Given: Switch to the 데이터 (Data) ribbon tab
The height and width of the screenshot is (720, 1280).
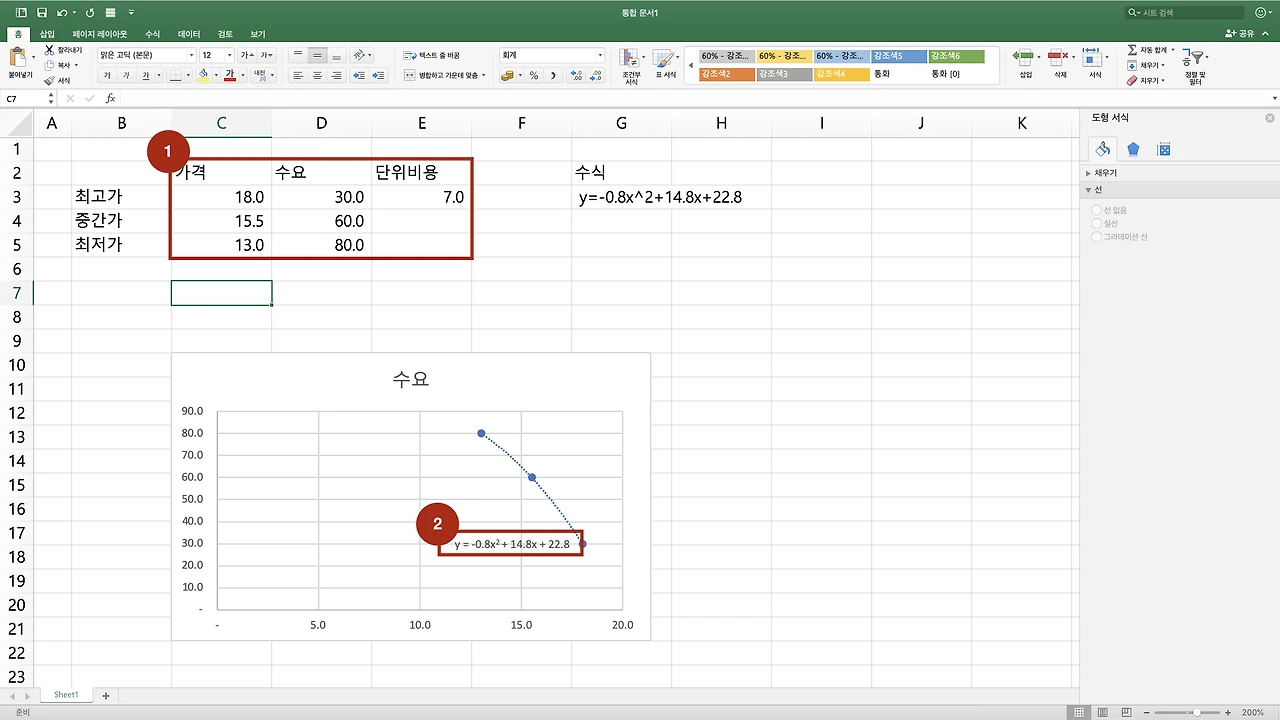Looking at the screenshot, I should click(188, 34).
